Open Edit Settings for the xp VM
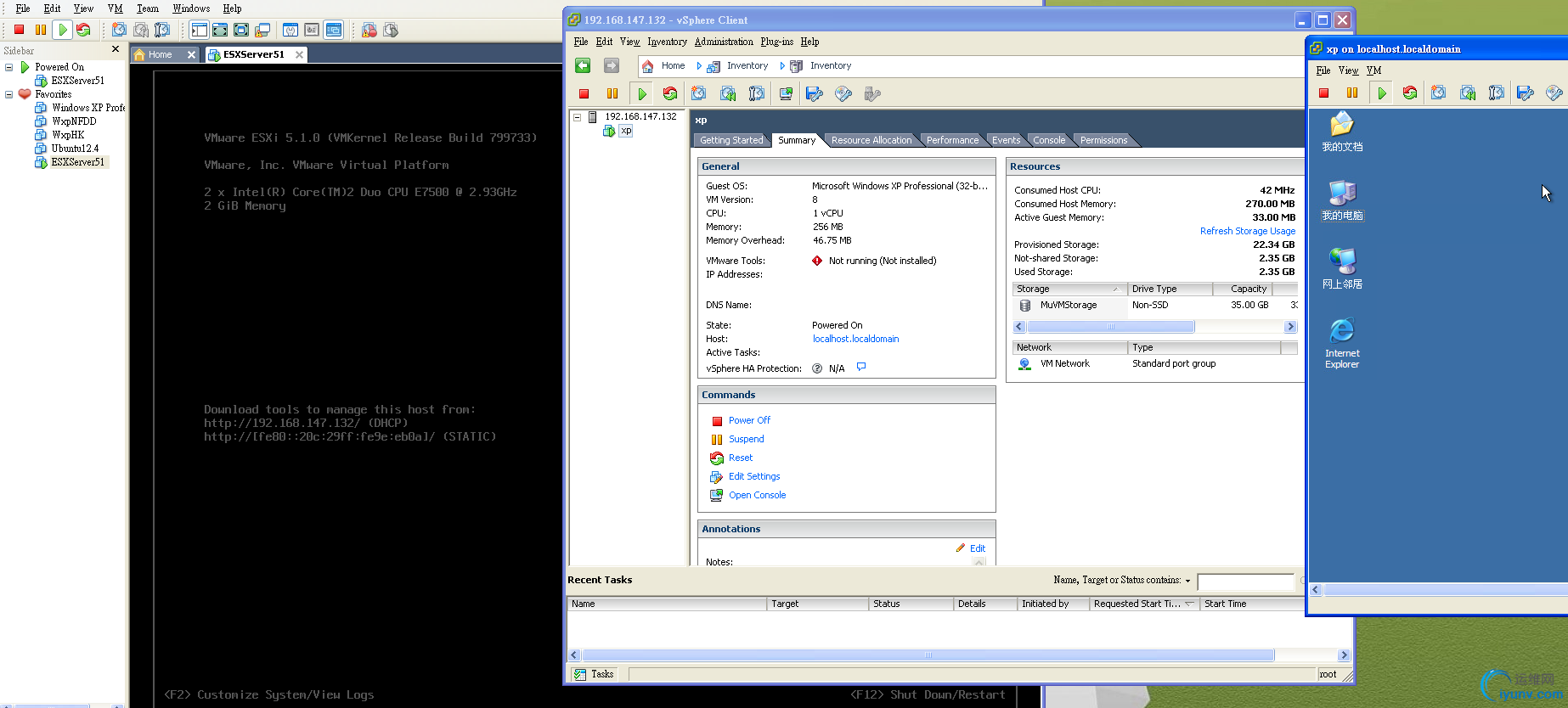Viewport: 1568px width, 708px height. click(753, 476)
